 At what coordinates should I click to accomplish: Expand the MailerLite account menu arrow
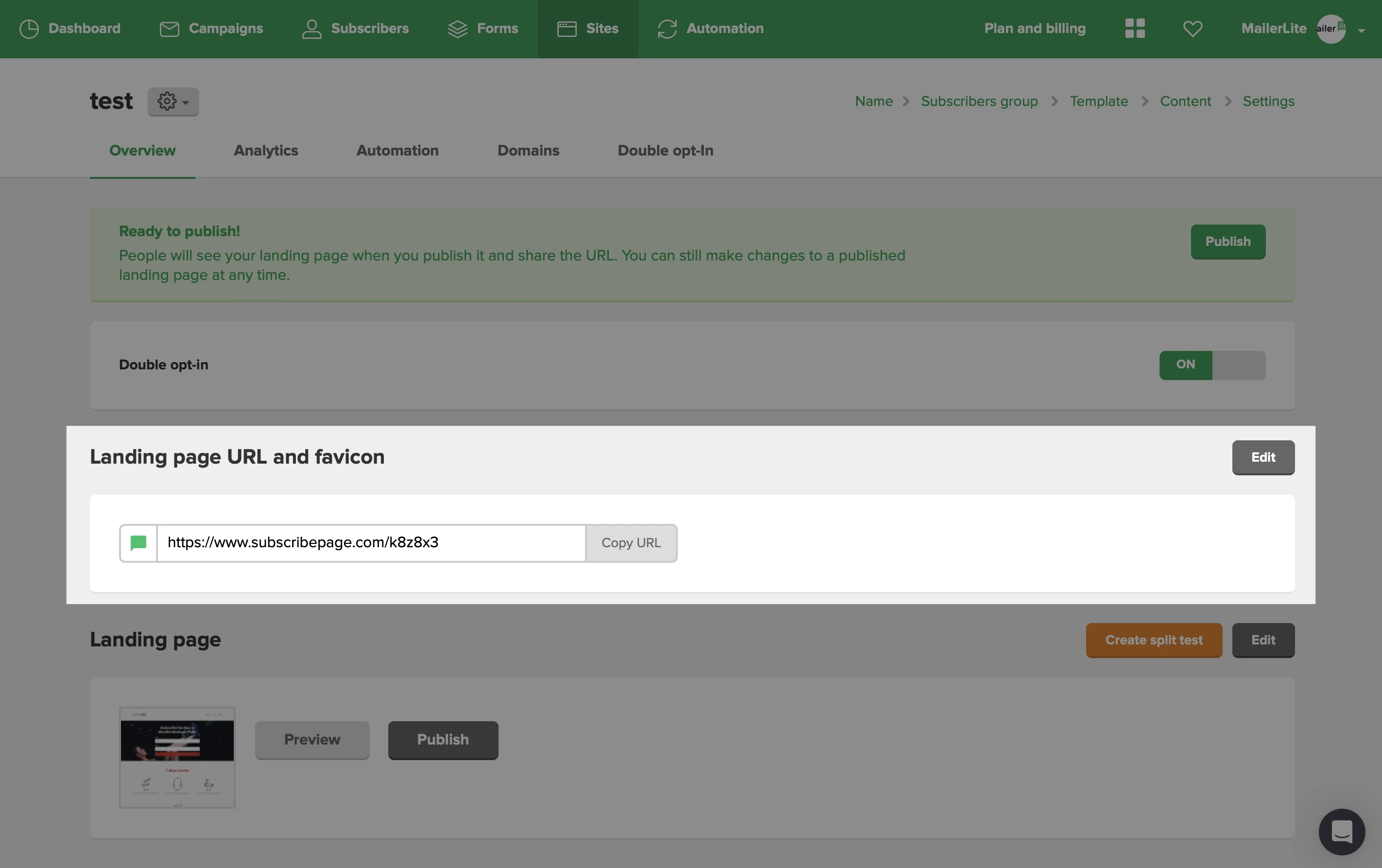(x=1361, y=31)
